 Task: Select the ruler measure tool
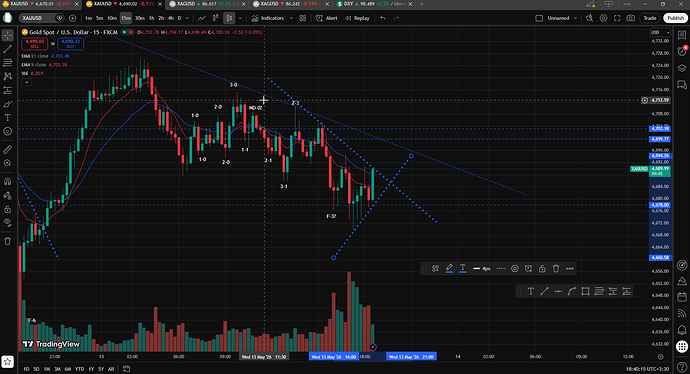coord(7,150)
